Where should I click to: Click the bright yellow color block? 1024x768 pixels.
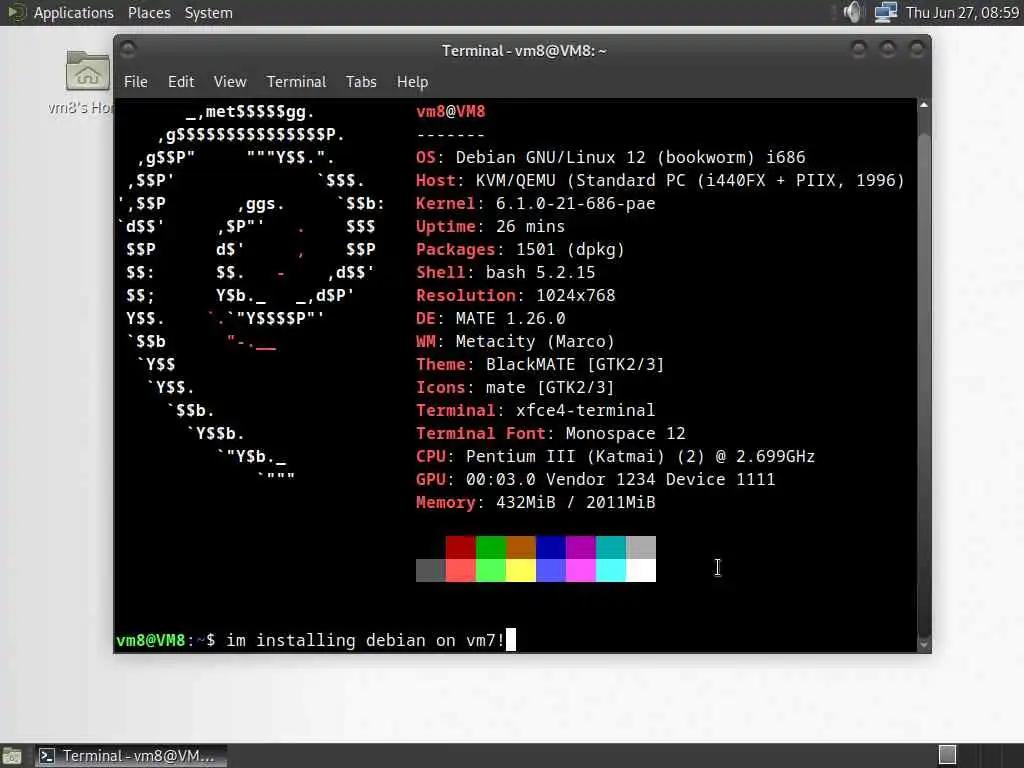[521, 570]
